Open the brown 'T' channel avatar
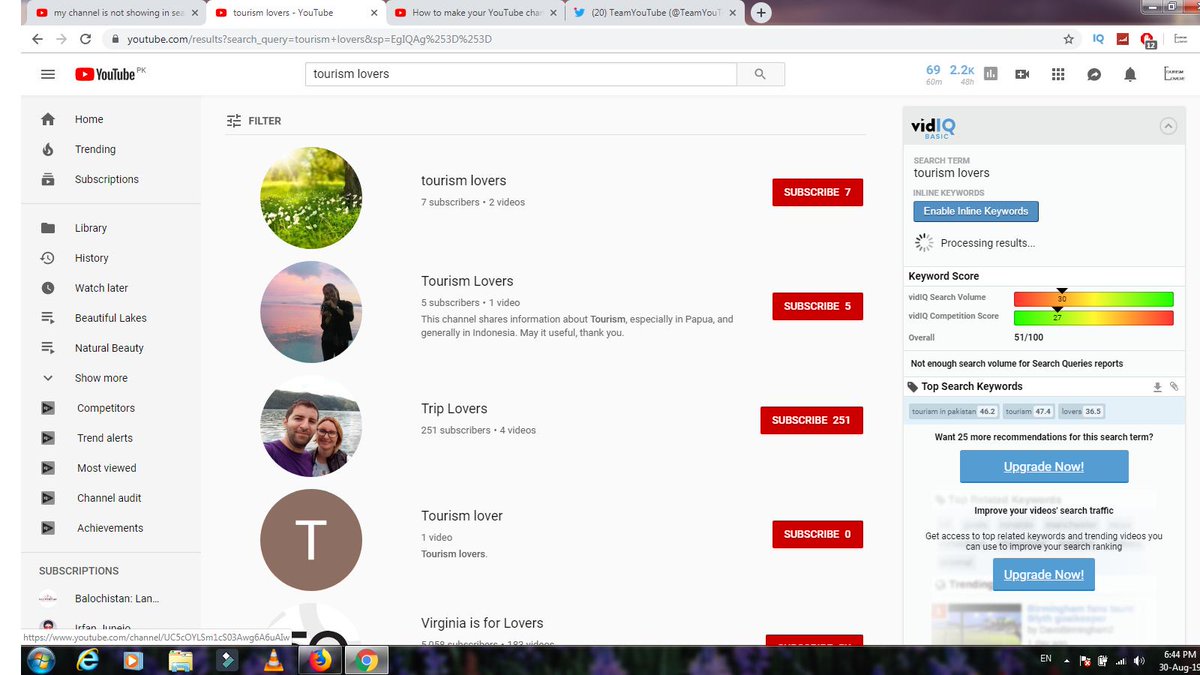 tap(311, 540)
